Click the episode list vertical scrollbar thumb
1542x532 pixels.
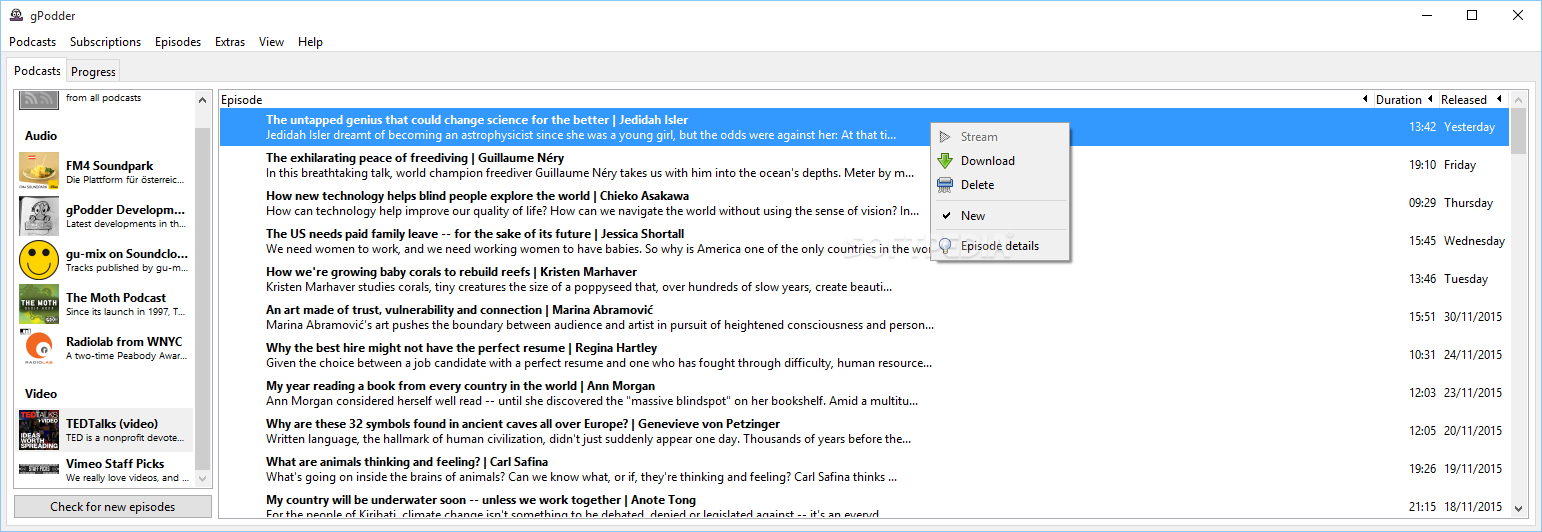tap(1518, 131)
